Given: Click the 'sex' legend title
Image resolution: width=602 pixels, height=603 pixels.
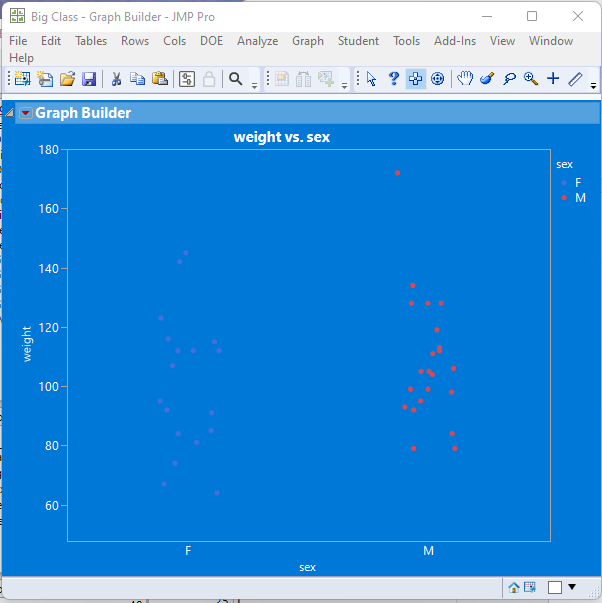Looking at the screenshot, I should pyautogui.click(x=564, y=165).
